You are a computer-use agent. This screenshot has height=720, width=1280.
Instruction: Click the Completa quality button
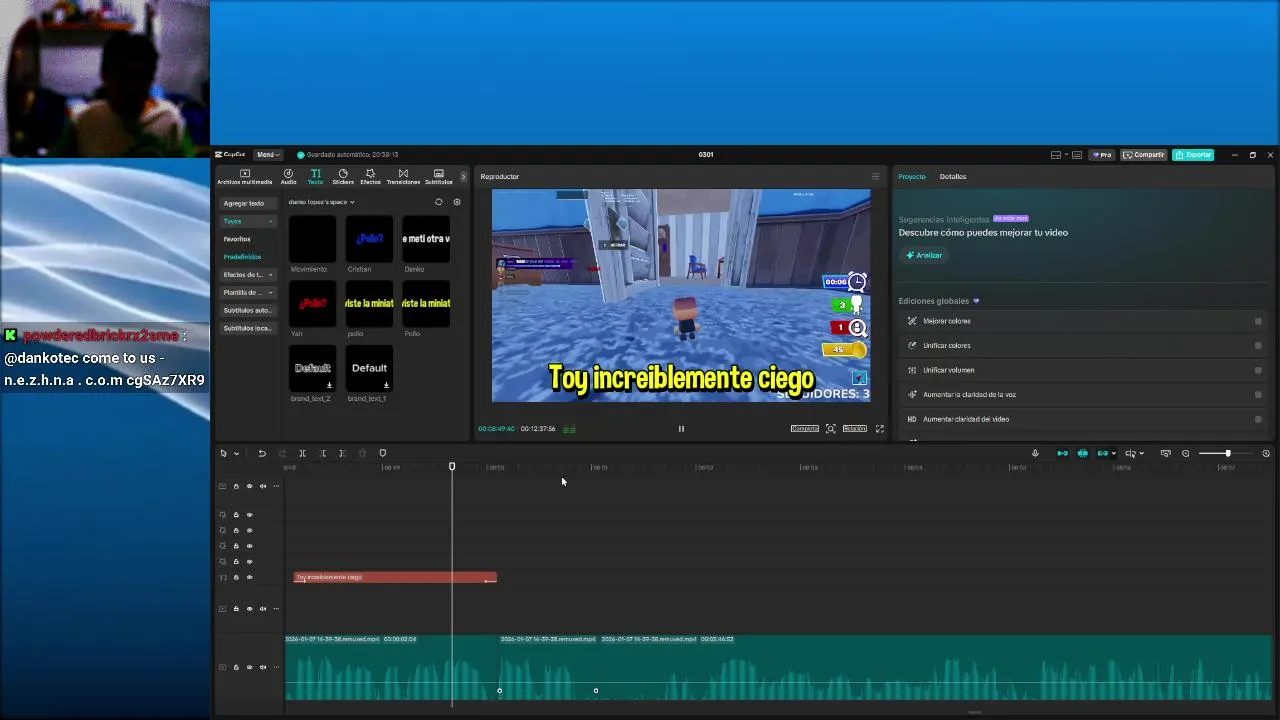[x=805, y=429]
